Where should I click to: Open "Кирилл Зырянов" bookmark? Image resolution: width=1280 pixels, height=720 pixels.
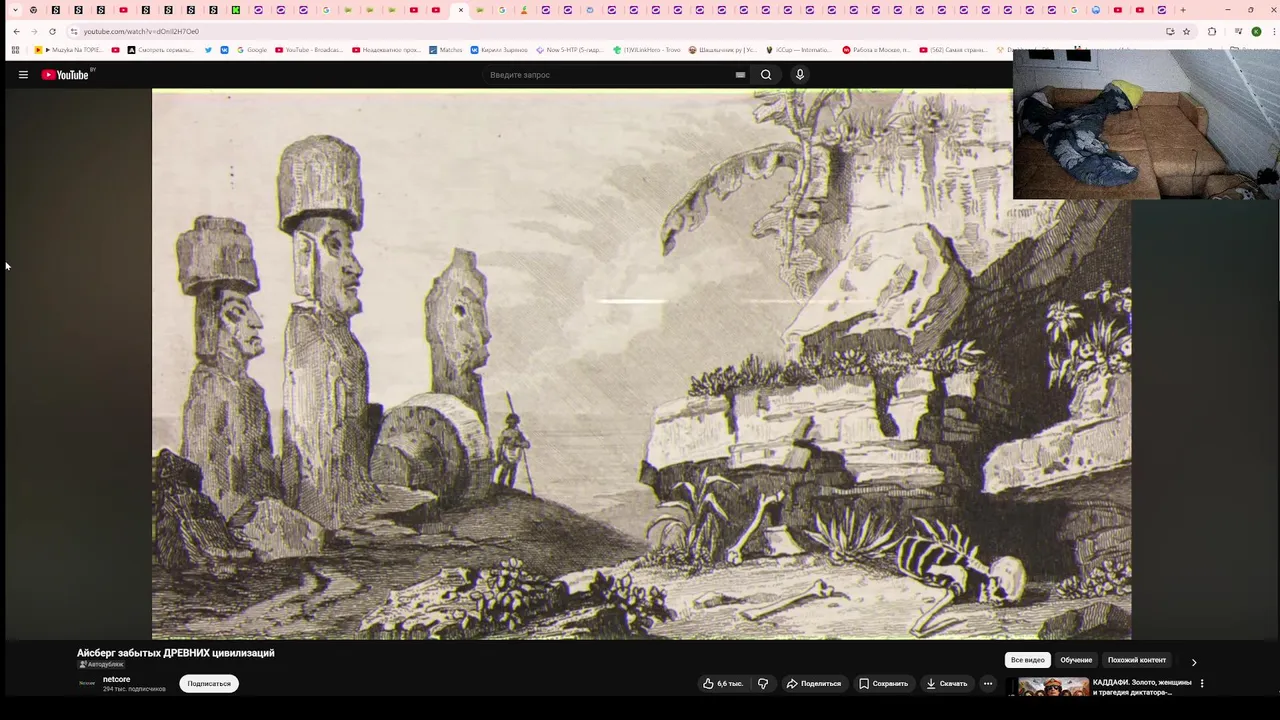coord(499,50)
